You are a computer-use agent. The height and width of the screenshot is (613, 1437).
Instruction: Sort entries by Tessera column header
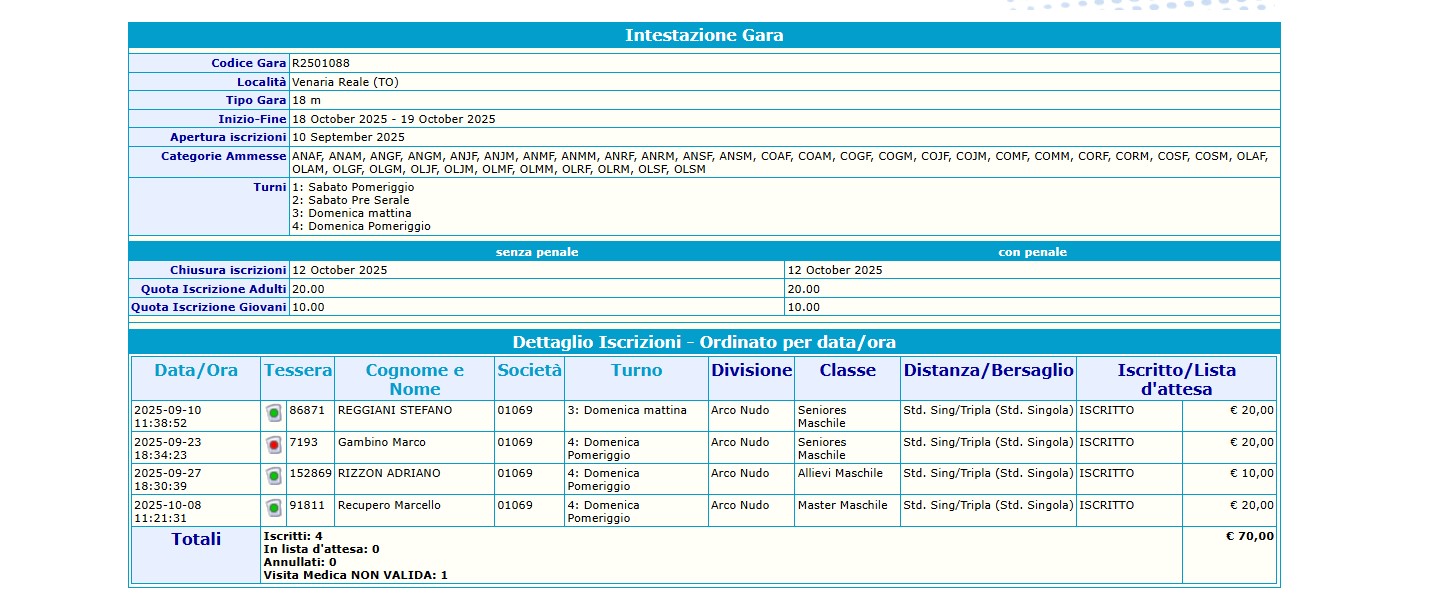pos(298,370)
